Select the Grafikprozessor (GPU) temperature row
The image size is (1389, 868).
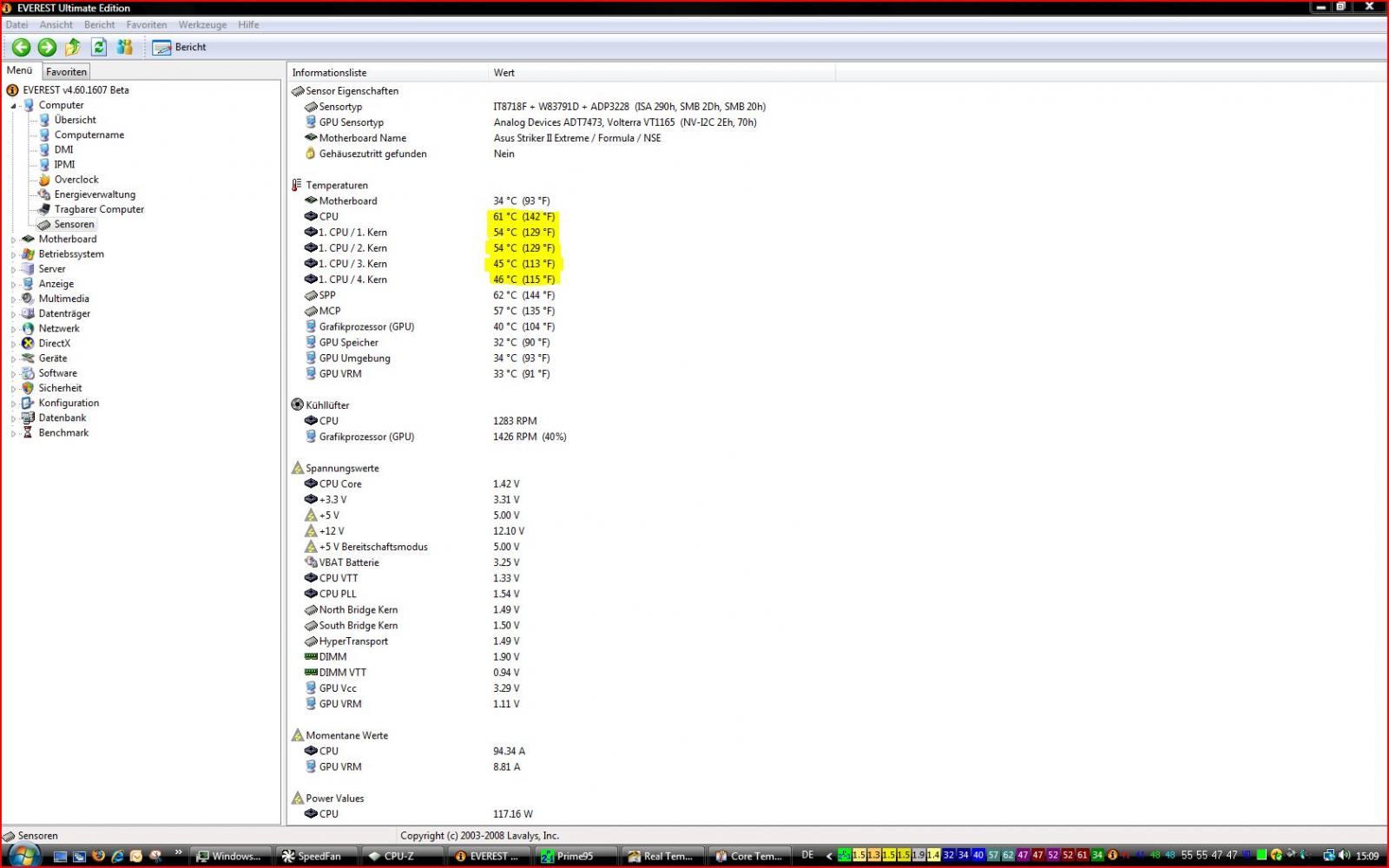click(430, 326)
